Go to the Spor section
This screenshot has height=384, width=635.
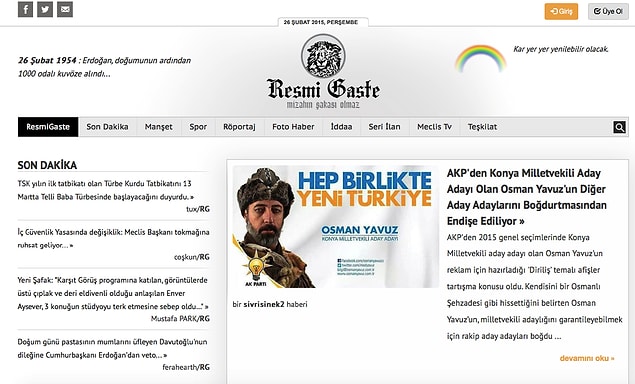tap(198, 127)
